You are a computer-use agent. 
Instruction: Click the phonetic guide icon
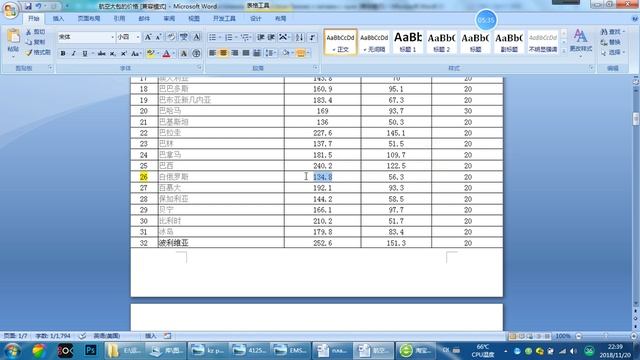click(184, 37)
